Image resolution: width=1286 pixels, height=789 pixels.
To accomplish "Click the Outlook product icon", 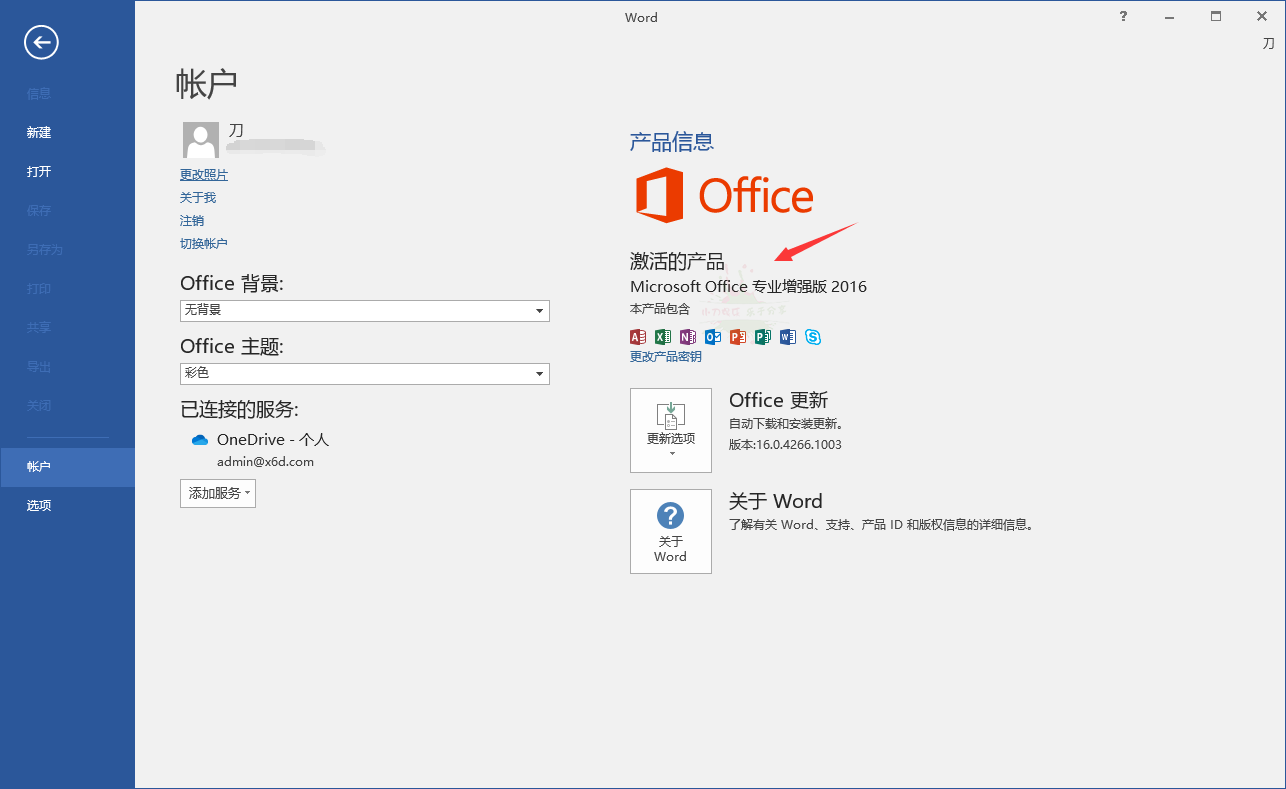I will (713, 337).
